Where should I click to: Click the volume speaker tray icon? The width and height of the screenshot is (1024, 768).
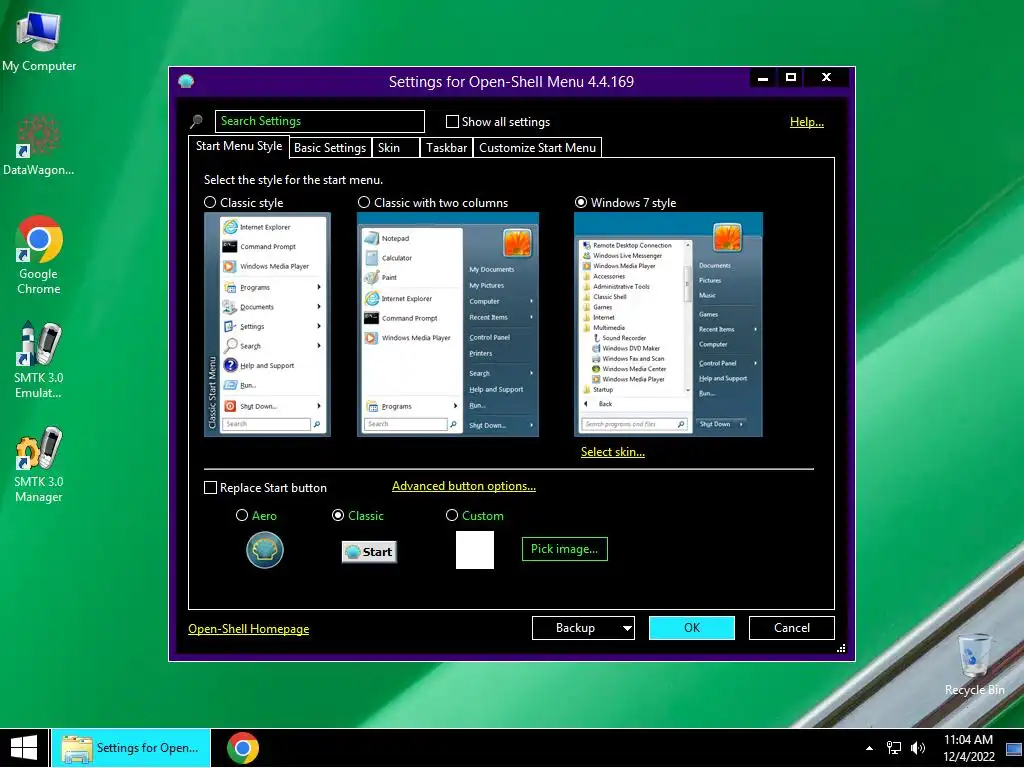[x=918, y=748]
